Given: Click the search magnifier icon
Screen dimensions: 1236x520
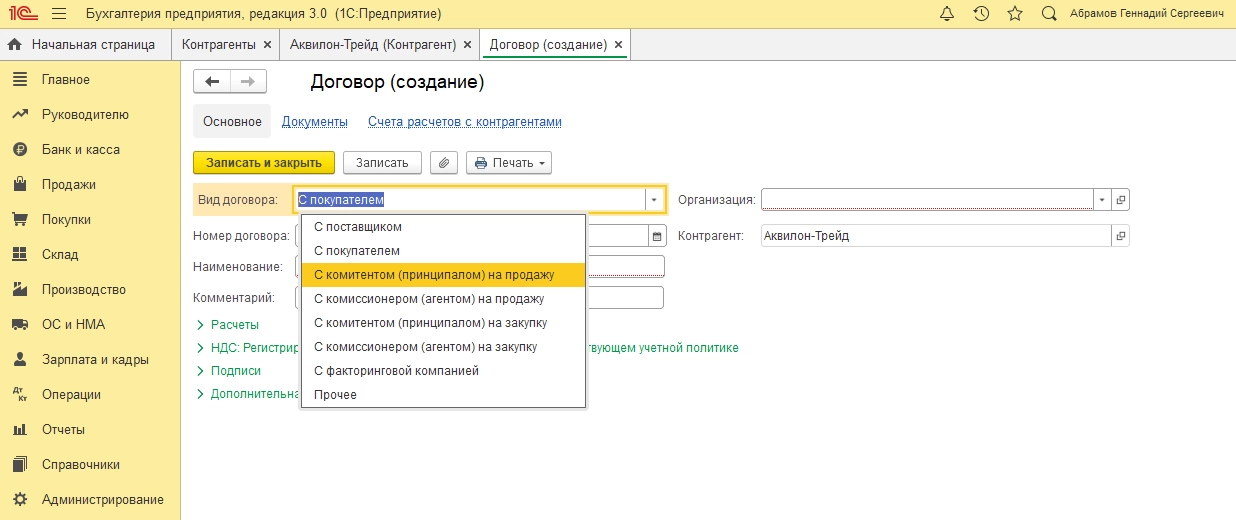Looking at the screenshot, I should click(x=1049, y=14).
